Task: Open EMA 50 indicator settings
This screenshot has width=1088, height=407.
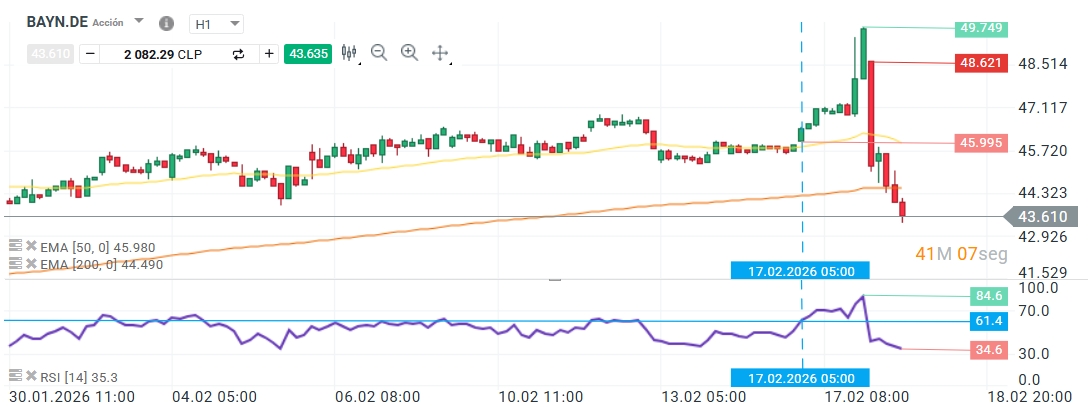Action: tap(16, 246)
